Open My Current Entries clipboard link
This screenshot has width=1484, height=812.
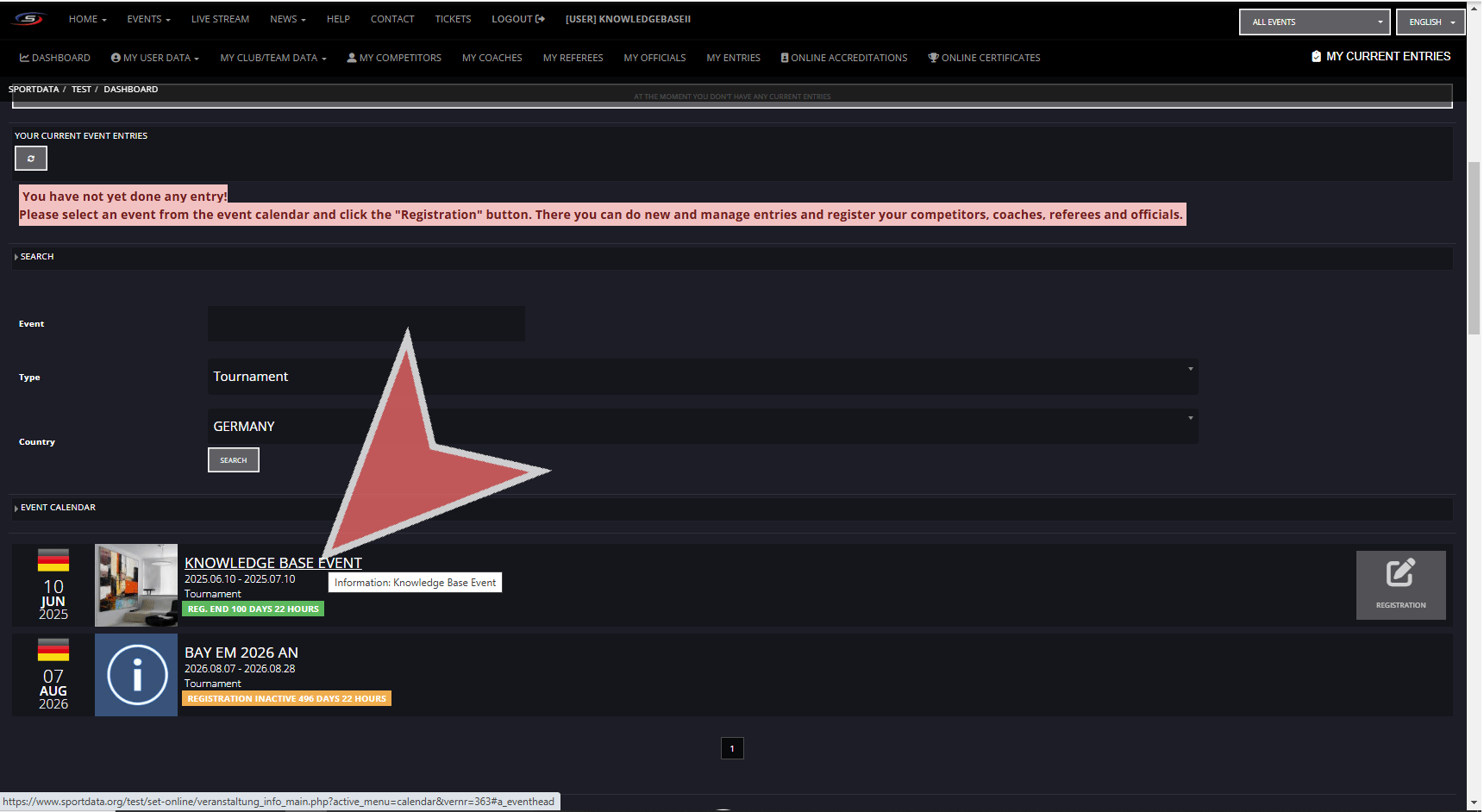click(1381, 57)
